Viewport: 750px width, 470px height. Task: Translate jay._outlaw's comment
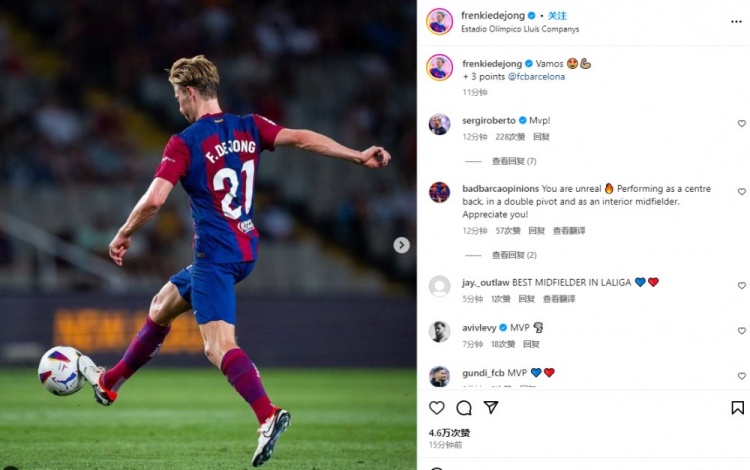click(x=559, y=299)
